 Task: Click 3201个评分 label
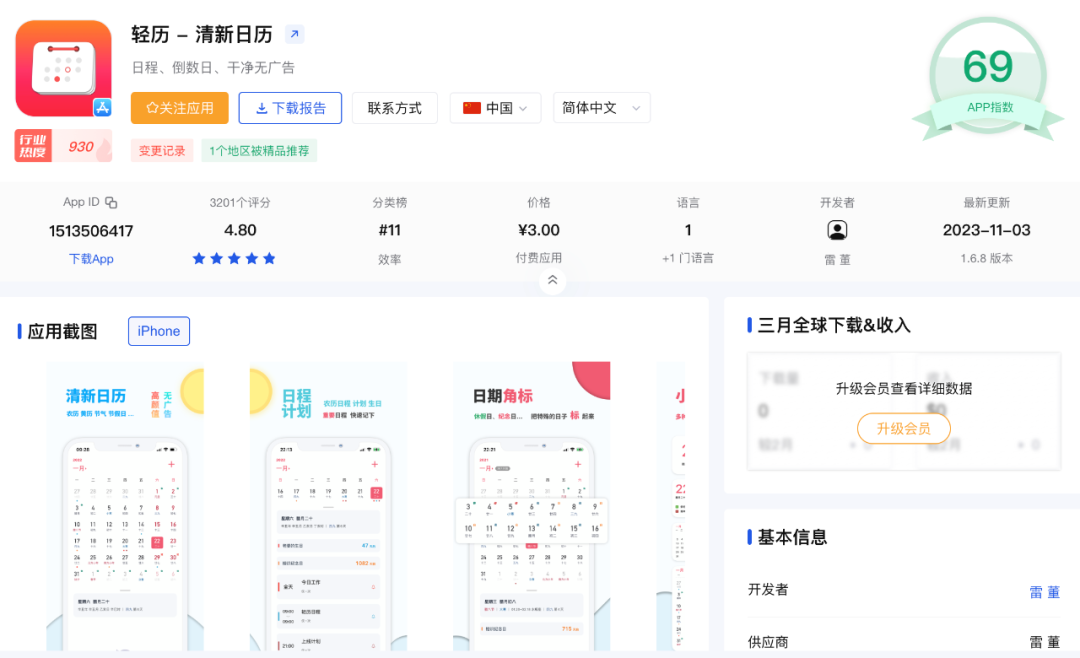pyautogui.click(x=240, y=203)
